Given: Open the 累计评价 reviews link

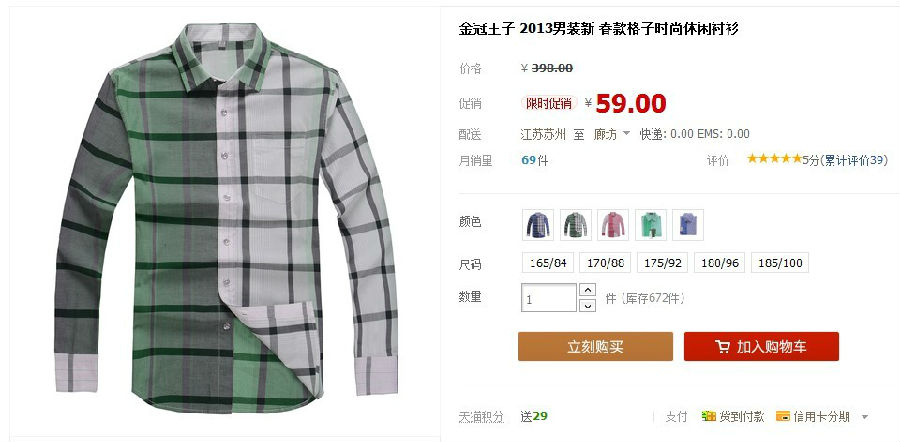Looking at the screenshot, I should [x=856, y=160].
